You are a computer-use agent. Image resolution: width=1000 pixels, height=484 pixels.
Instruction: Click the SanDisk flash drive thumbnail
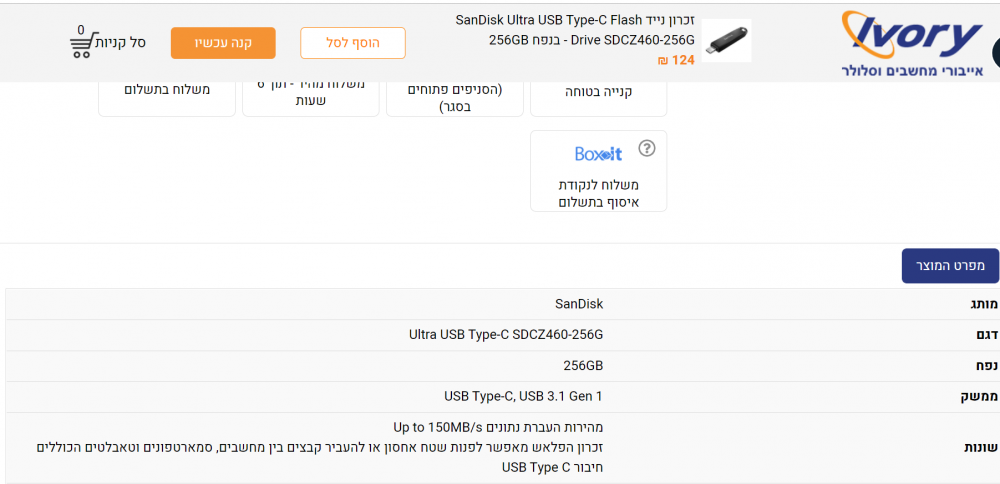coord(726,41)
